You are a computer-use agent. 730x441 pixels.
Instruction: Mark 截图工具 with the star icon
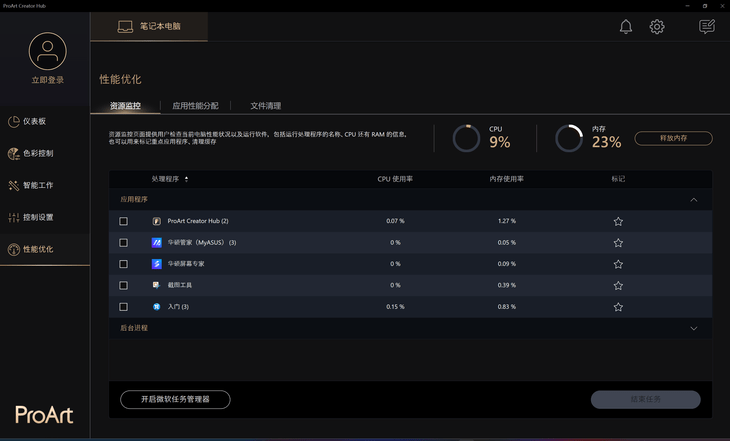tap(618, 286)
